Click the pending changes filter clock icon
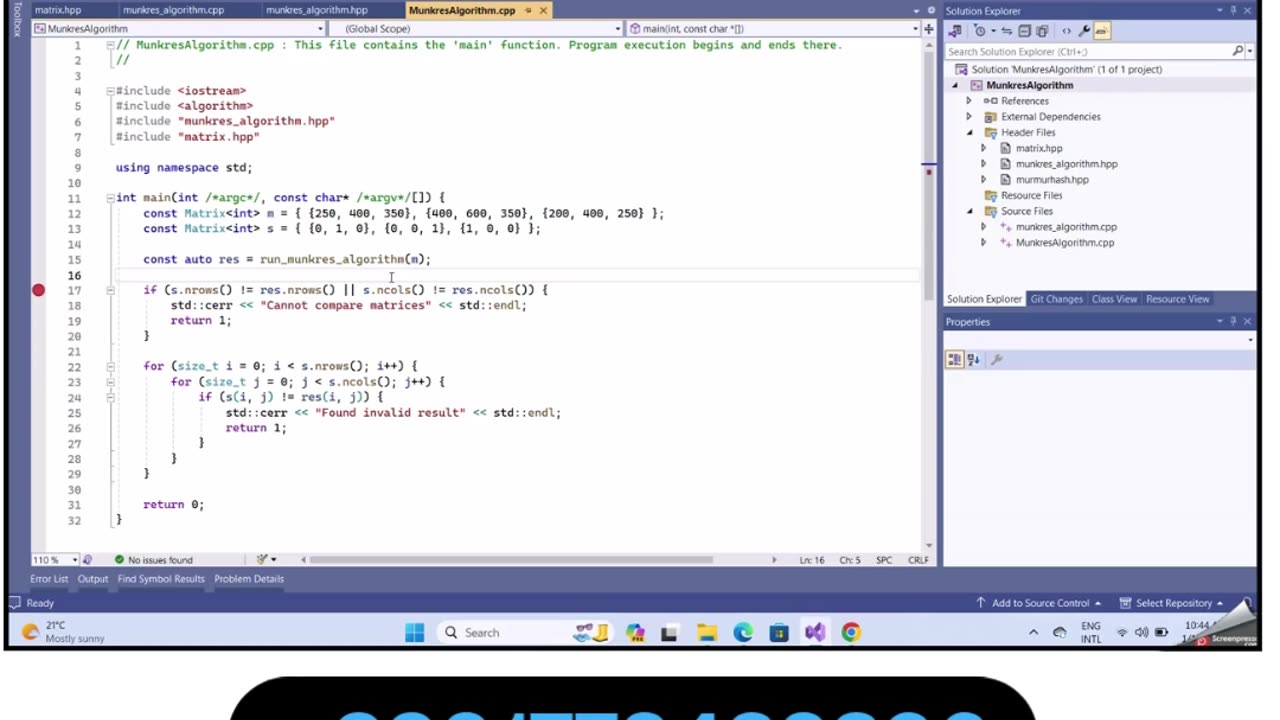 point(980,31)
